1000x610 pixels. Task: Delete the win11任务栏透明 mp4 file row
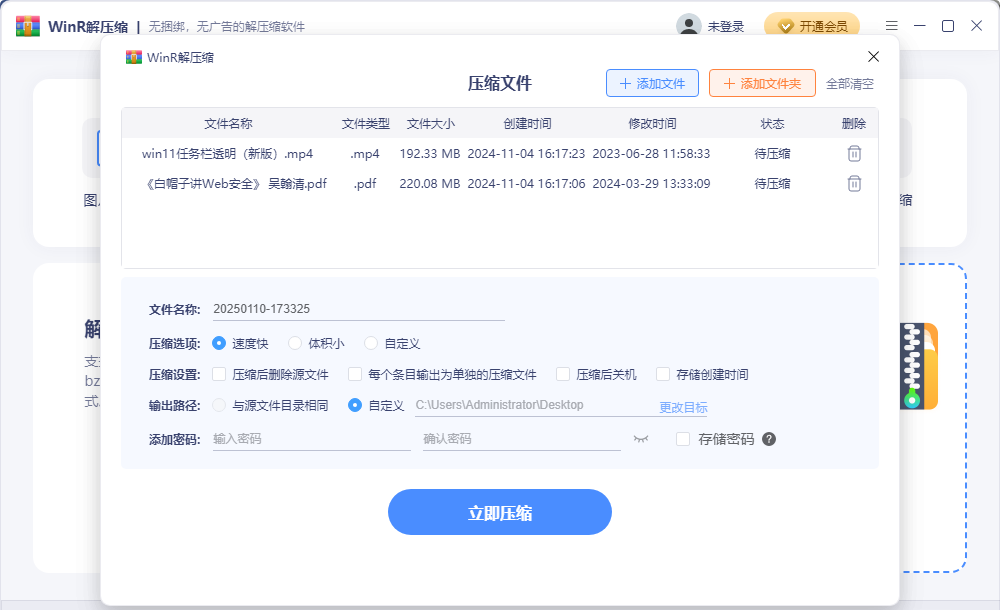[x=854, y=154]
